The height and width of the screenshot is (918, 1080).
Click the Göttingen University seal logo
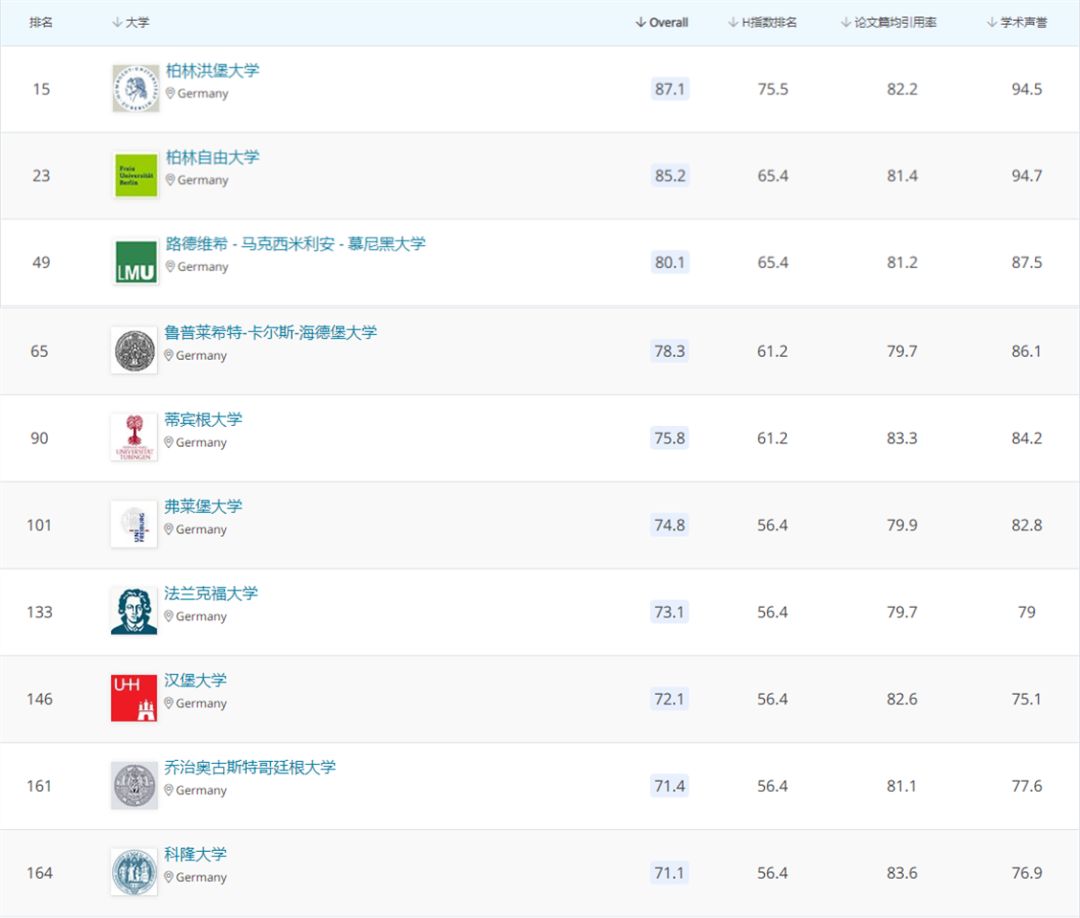coord(134,785)
